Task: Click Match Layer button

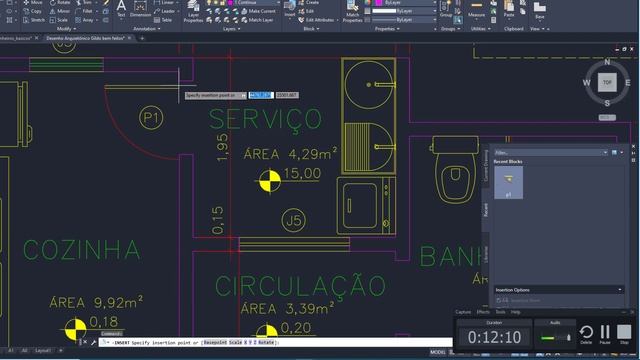Action: (x=257, y=20)
